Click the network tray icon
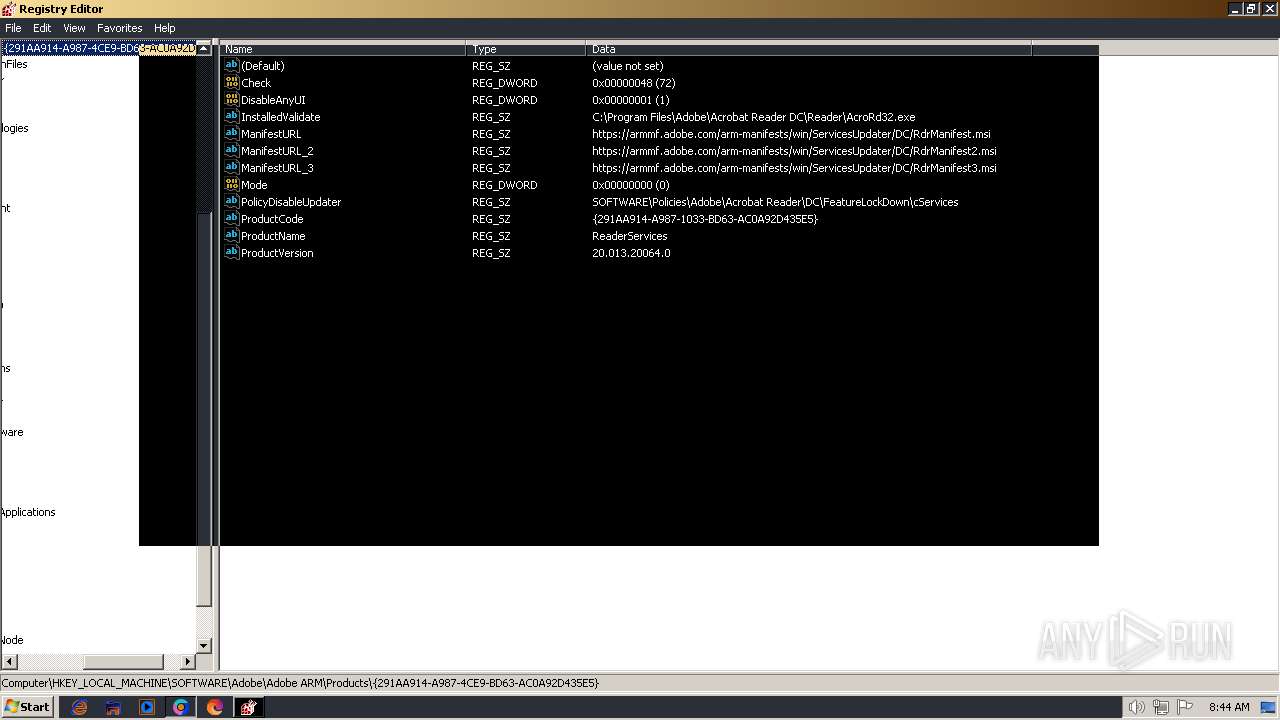Image resolution: width=1280 pixels, height=720 pixels. (1161, 707)
